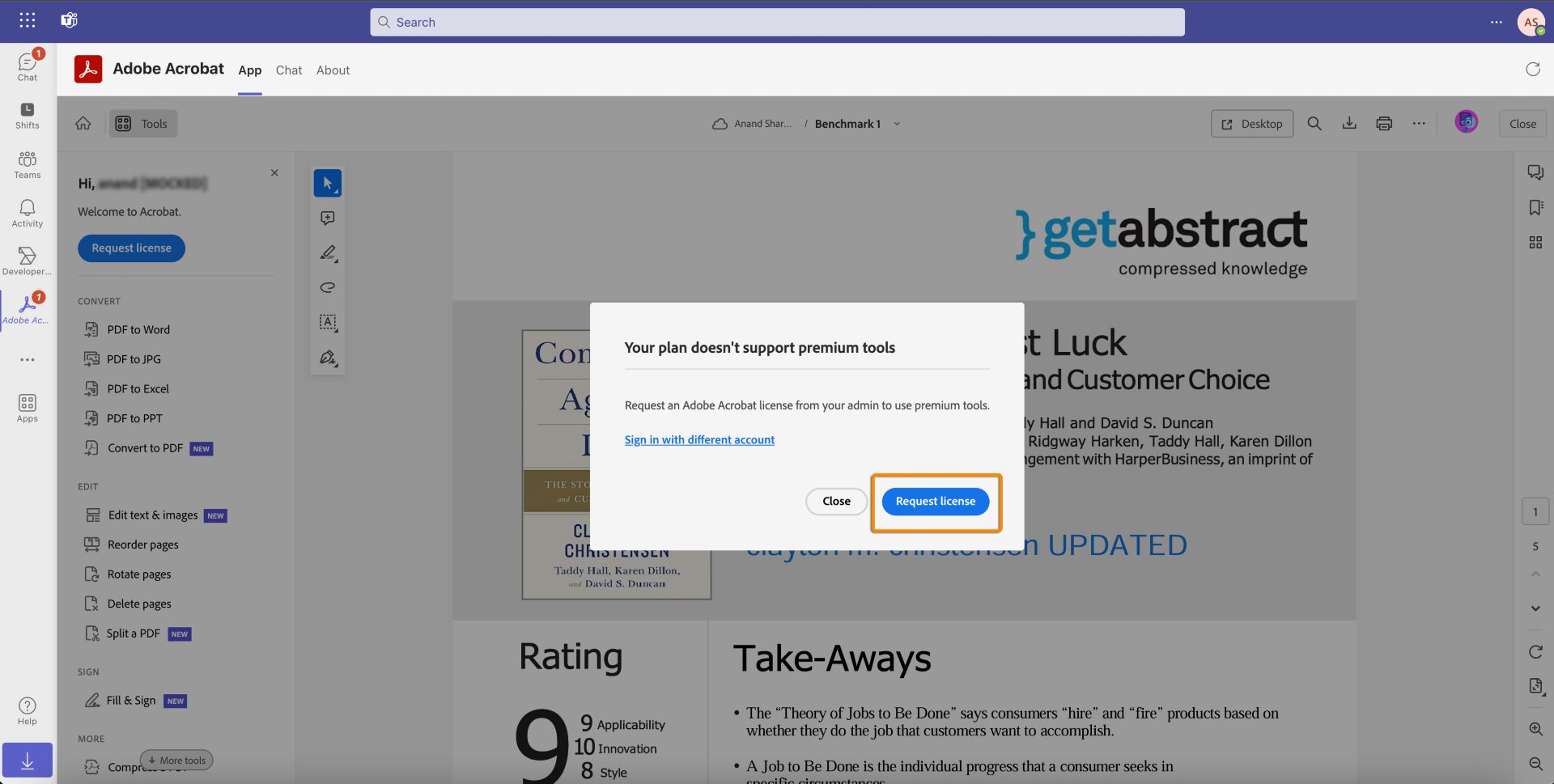Click Close button in document toolbar
This screenshot has height=784, width=1554.
(1522, 124)
